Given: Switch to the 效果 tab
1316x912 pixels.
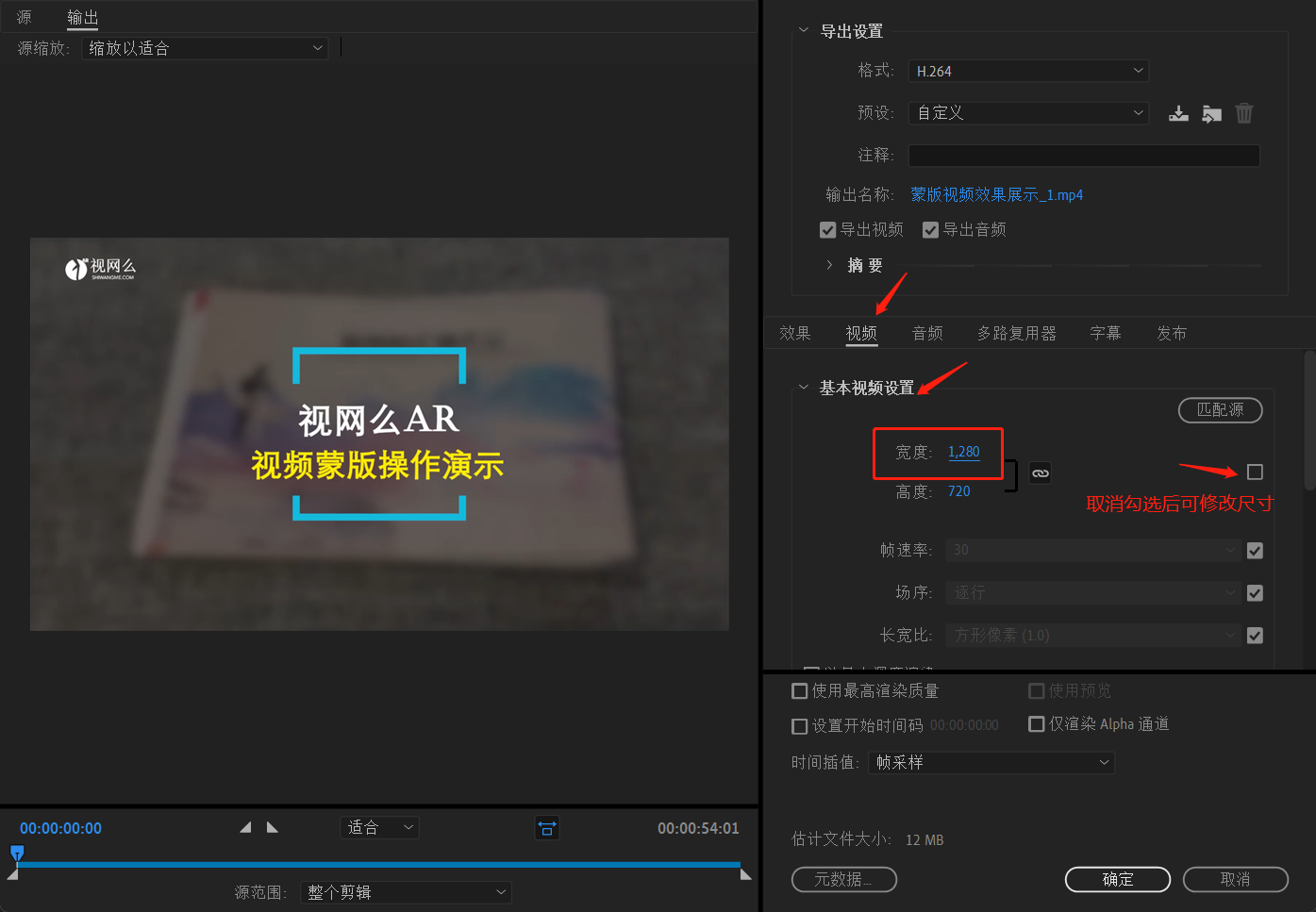Looking at the screenshot, I should 795,333.
